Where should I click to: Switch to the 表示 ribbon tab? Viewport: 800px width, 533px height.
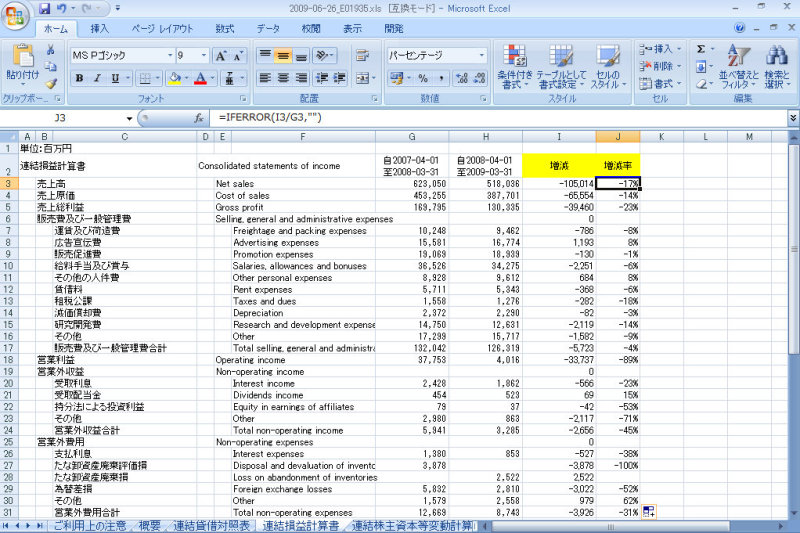(352, 29)
